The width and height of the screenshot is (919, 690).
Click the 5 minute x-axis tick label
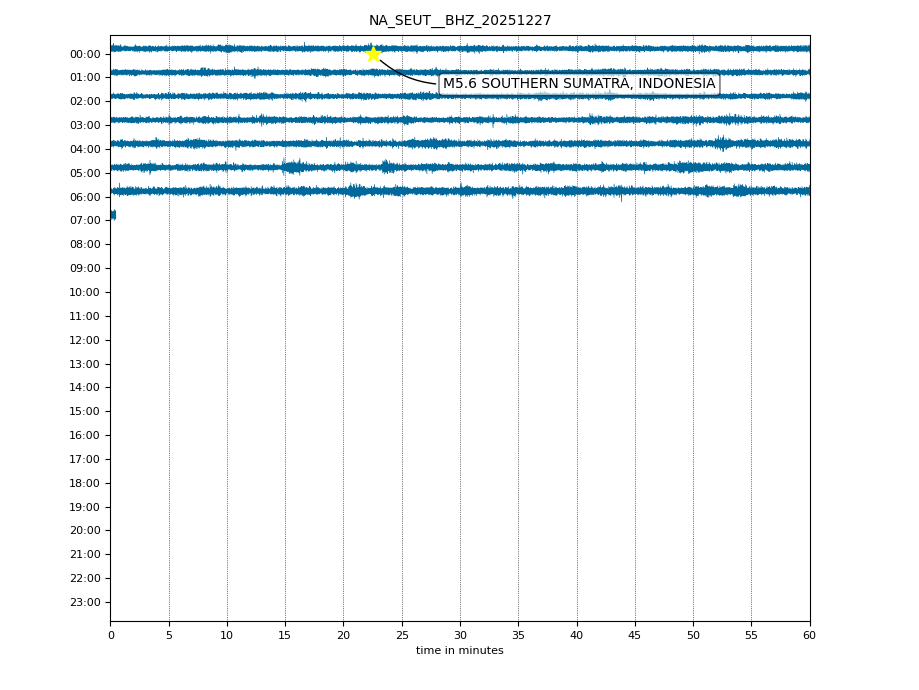169,635
